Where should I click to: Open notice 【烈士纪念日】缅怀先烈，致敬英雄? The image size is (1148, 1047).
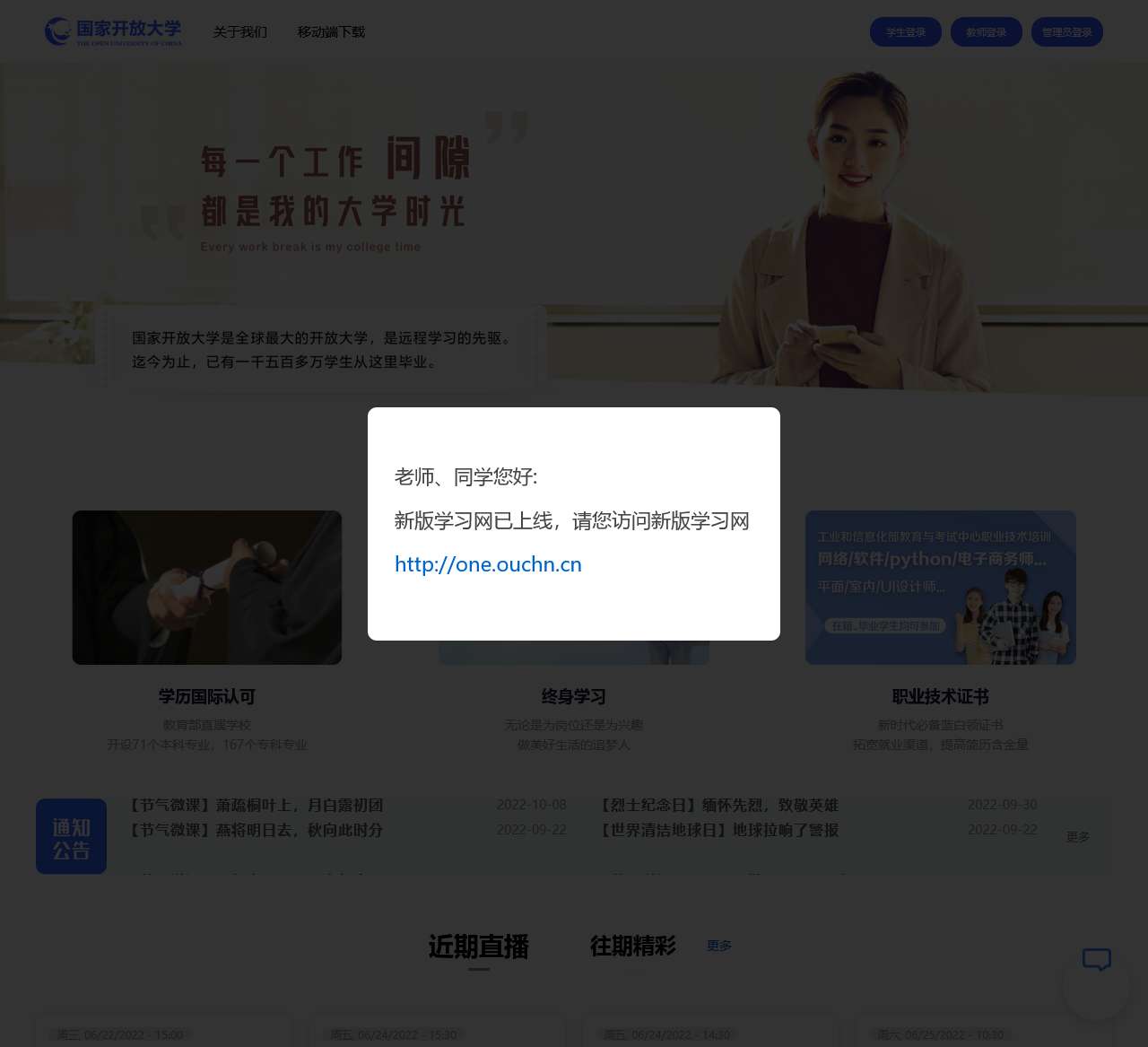(718, 805)
